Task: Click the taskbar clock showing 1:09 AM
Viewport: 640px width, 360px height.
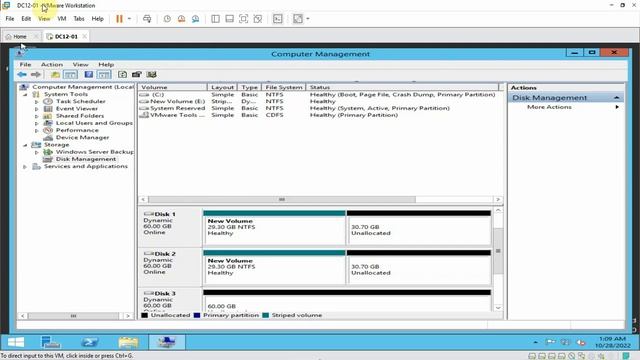Action: (613, 342)
